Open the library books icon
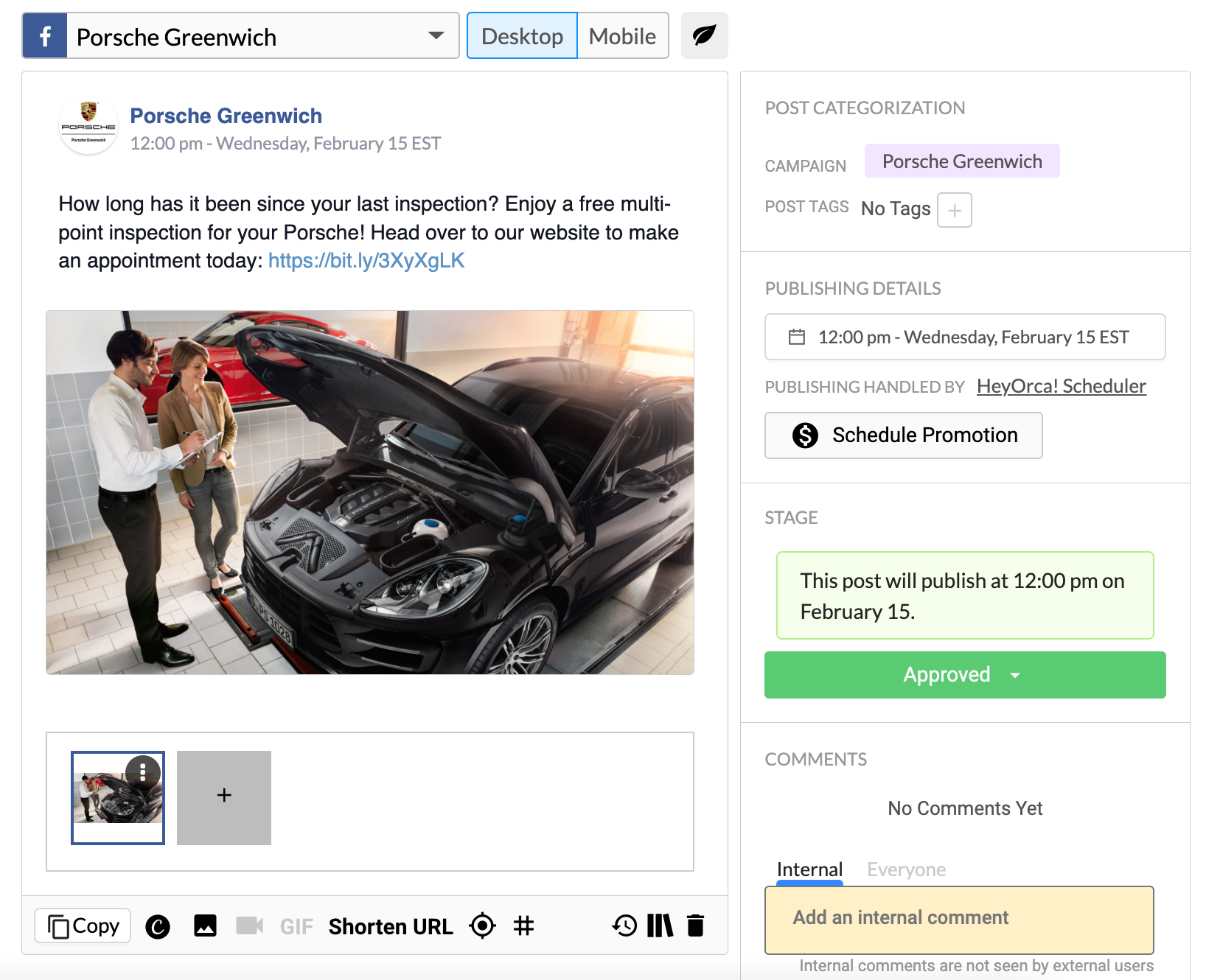Viewport: 1206px width, 980px height. pos(660,925)
